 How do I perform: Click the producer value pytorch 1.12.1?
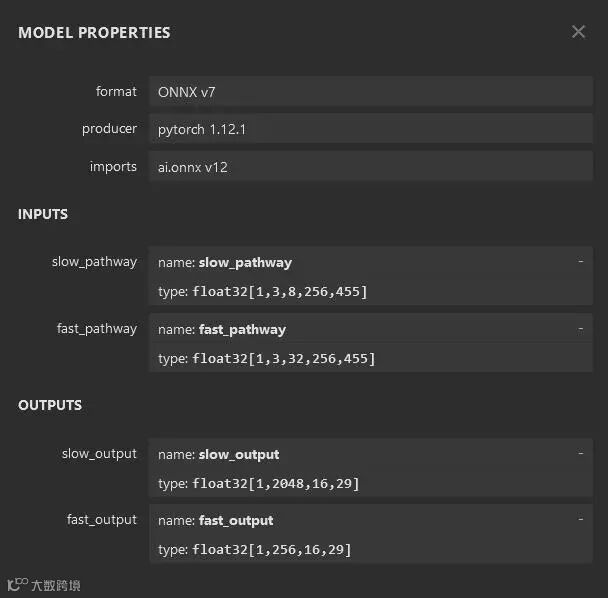click(204, 129)
